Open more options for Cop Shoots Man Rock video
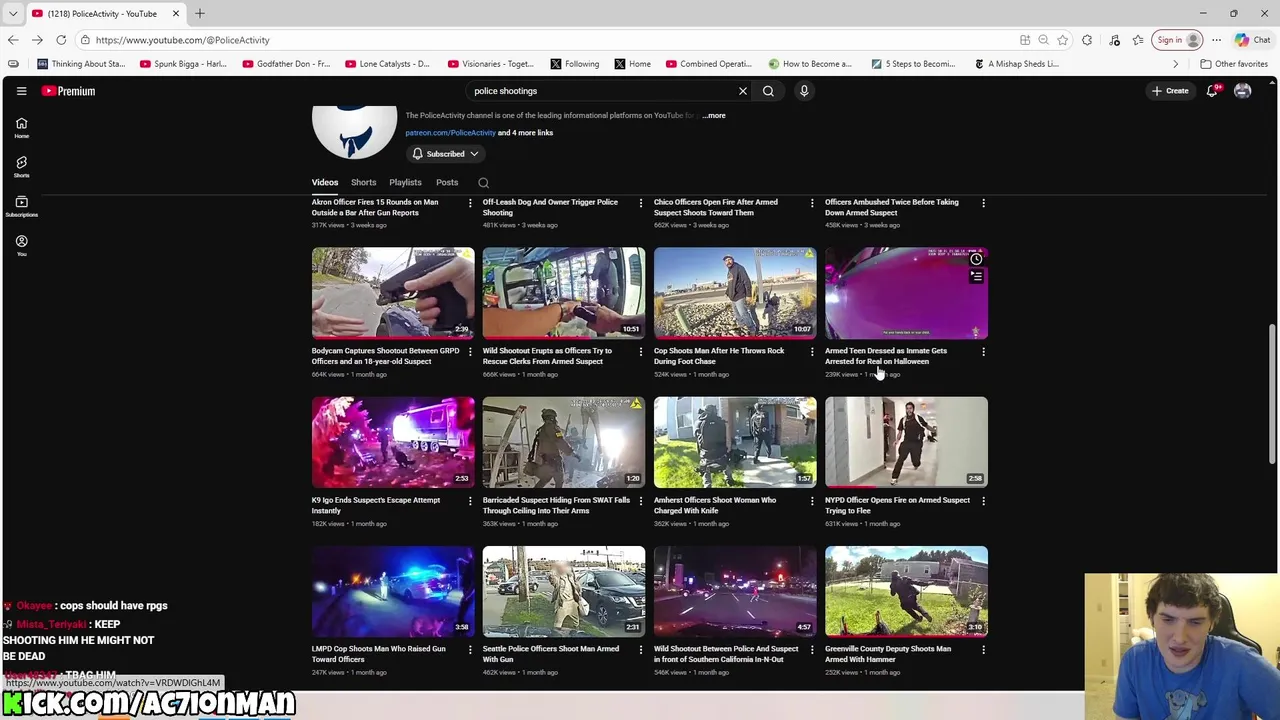Image resolution: width=1280 pixels, height=720 pixels. pos(812,352)
